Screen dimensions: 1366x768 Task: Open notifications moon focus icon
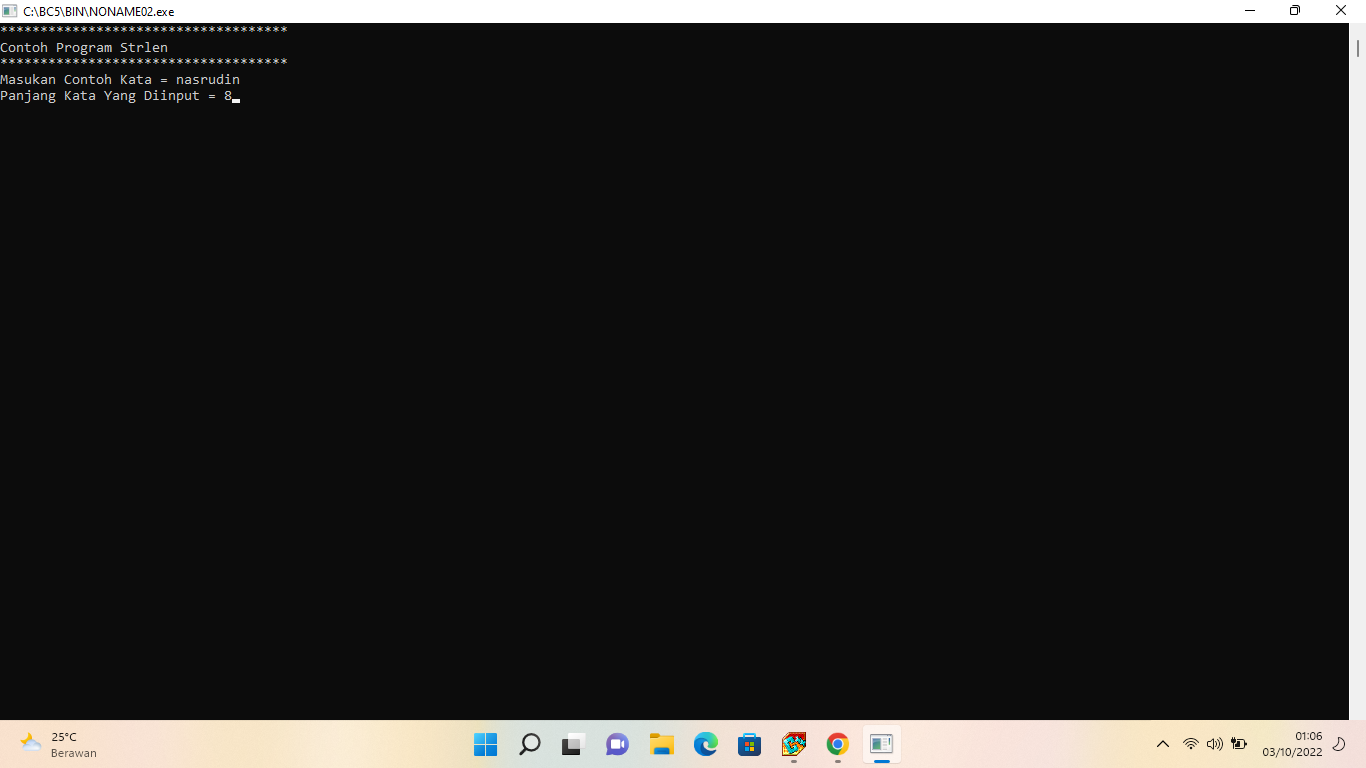(1340, 744)
